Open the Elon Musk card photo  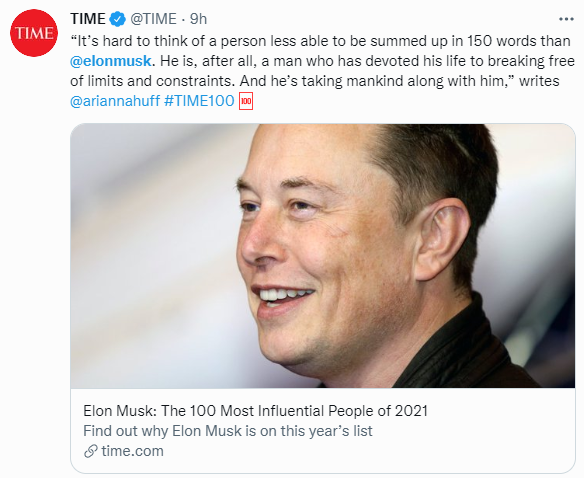click(x=323, y=256)
